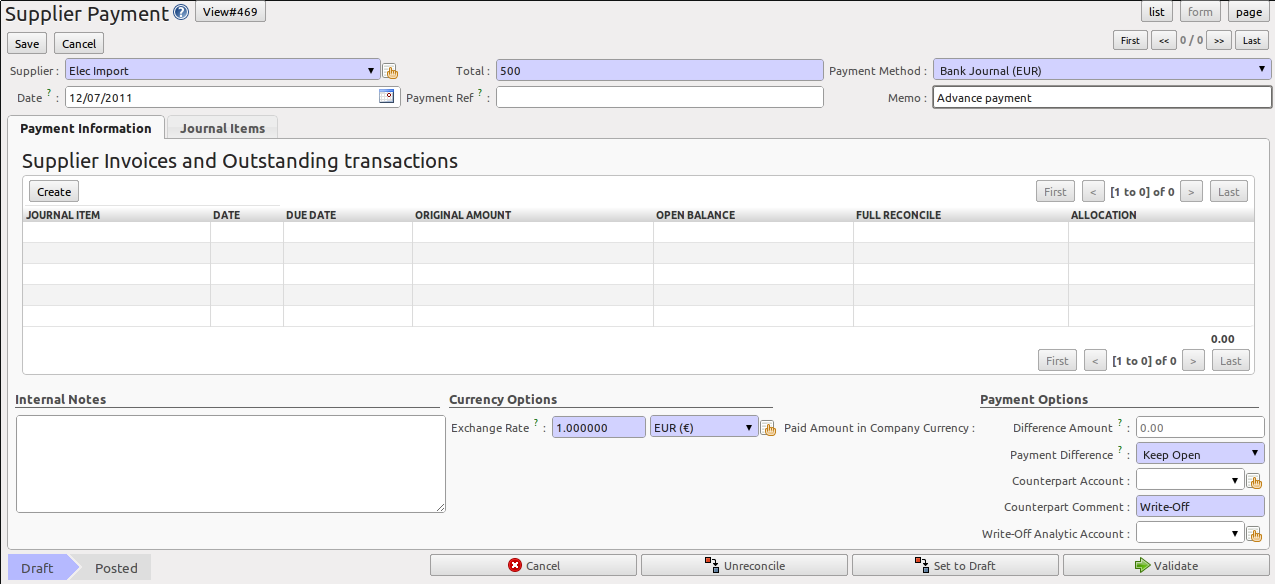
Task: Switch to the Journal Items tab
Action: click(222, 128)
